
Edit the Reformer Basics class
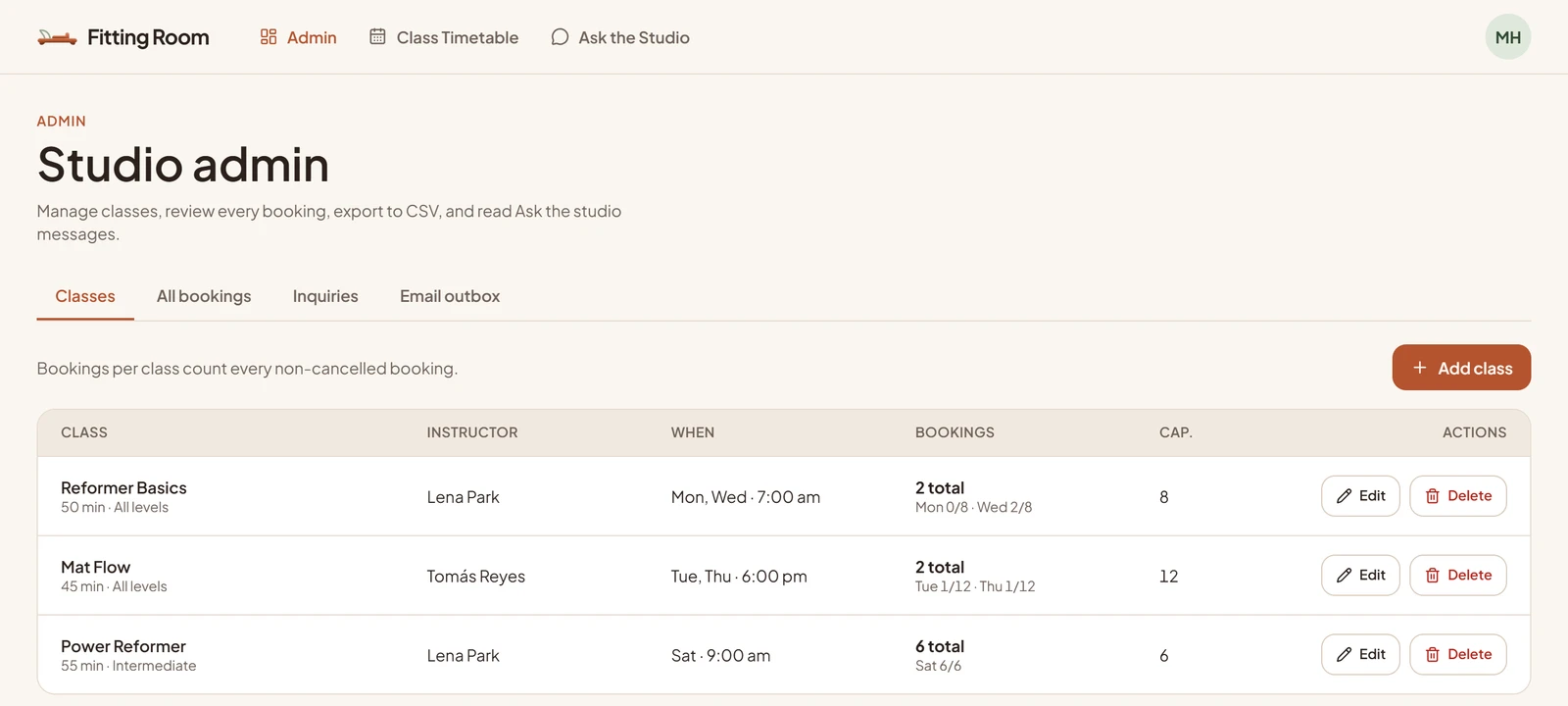tap(1360, 496)
